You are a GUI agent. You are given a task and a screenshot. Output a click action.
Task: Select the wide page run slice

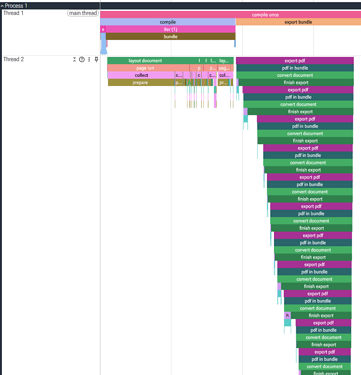[x=148, y=68]
